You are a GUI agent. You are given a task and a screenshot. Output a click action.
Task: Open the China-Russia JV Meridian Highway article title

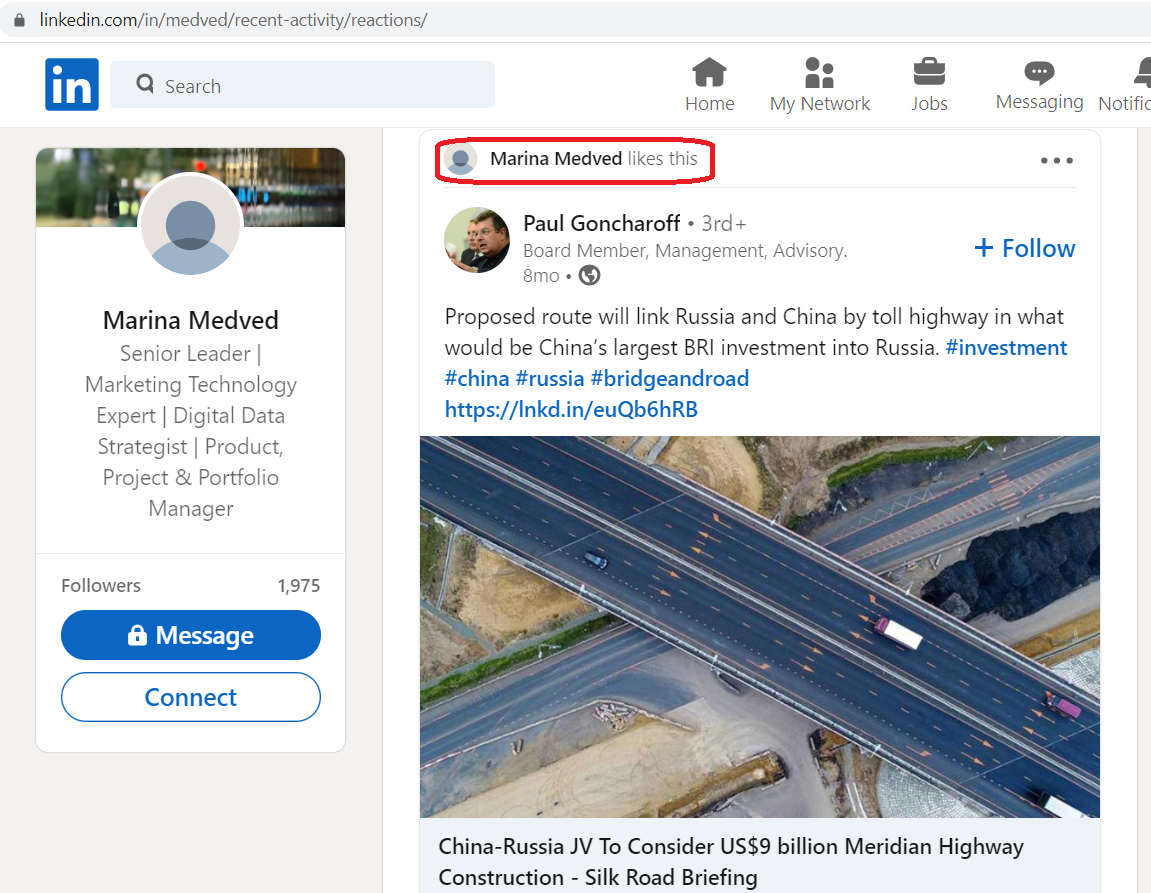click(x=731, y=861)
